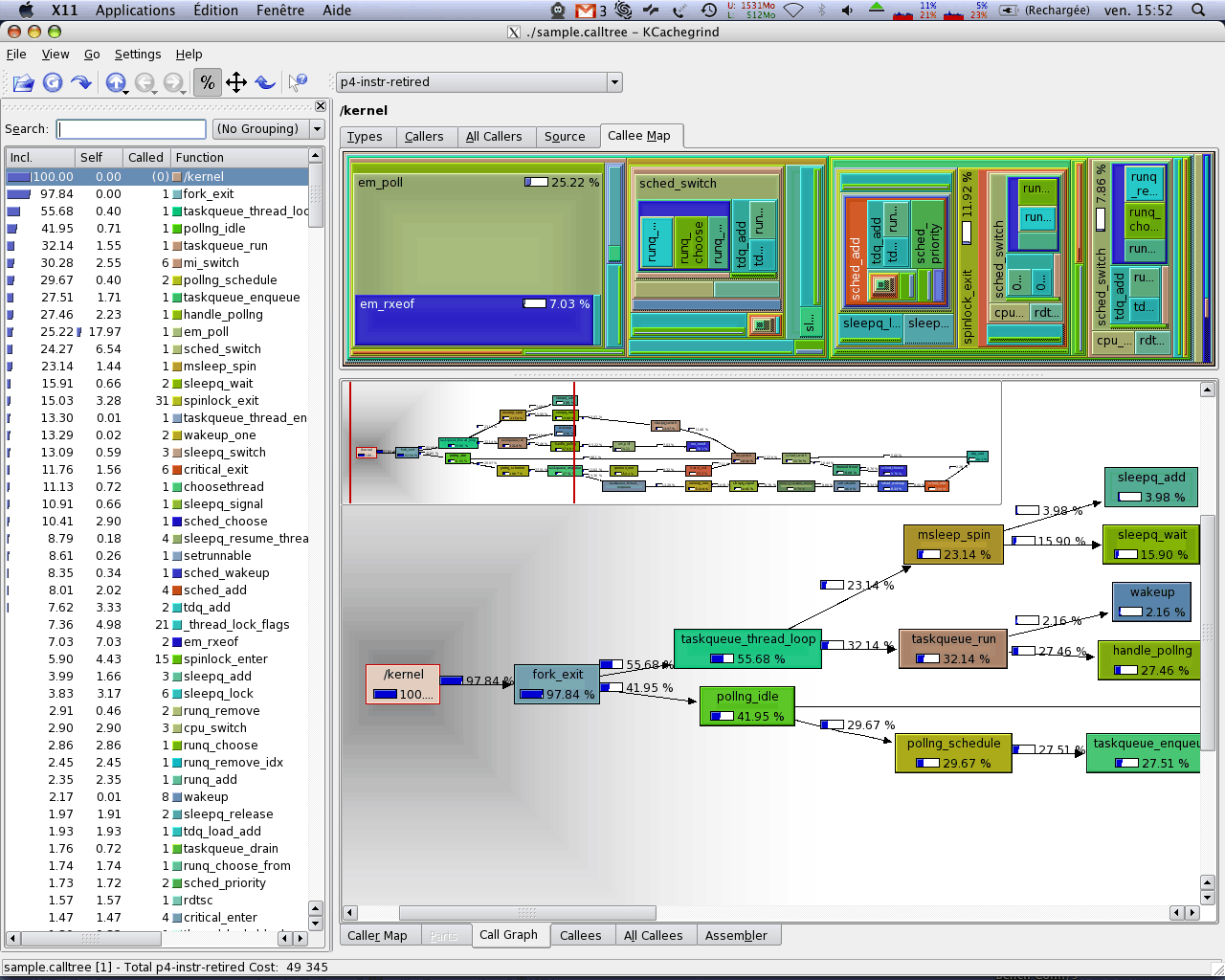The width and height of the screenshot is (1225, 980).
Task: Toggle percentage relative to parent button
Action: pos(265,83)
